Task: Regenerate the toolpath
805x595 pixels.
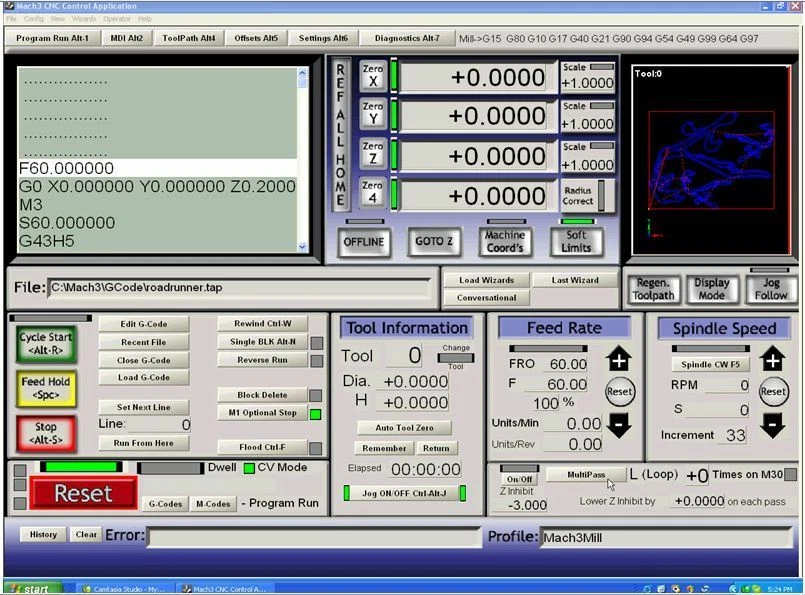Action: pyautogui.click(x=652, y=289)
